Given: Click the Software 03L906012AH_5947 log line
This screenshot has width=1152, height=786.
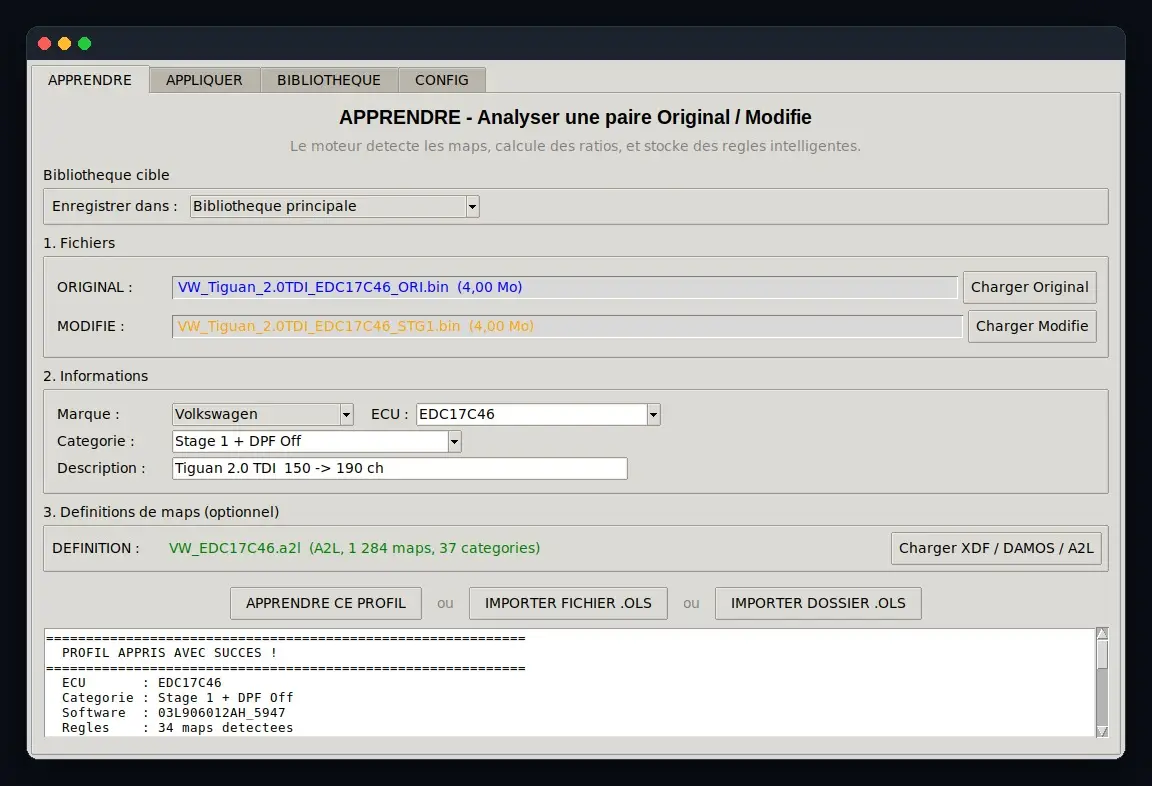Looking at the screenshot, I should click(173, 713).
